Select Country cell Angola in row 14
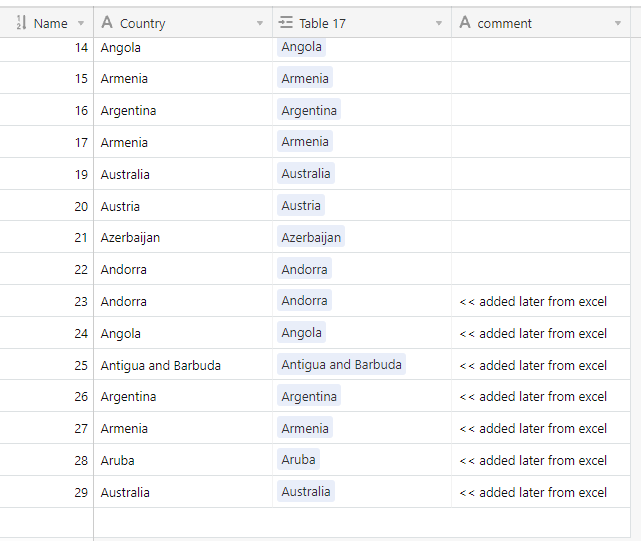This screenshot has width=641, height=541. 183,49
